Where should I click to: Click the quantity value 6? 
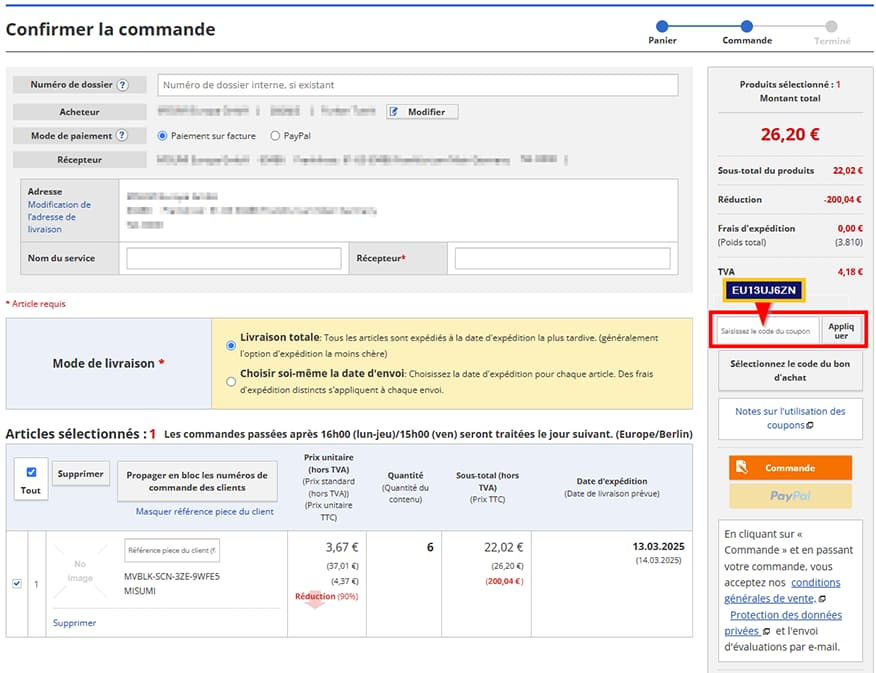coord(430,547)
